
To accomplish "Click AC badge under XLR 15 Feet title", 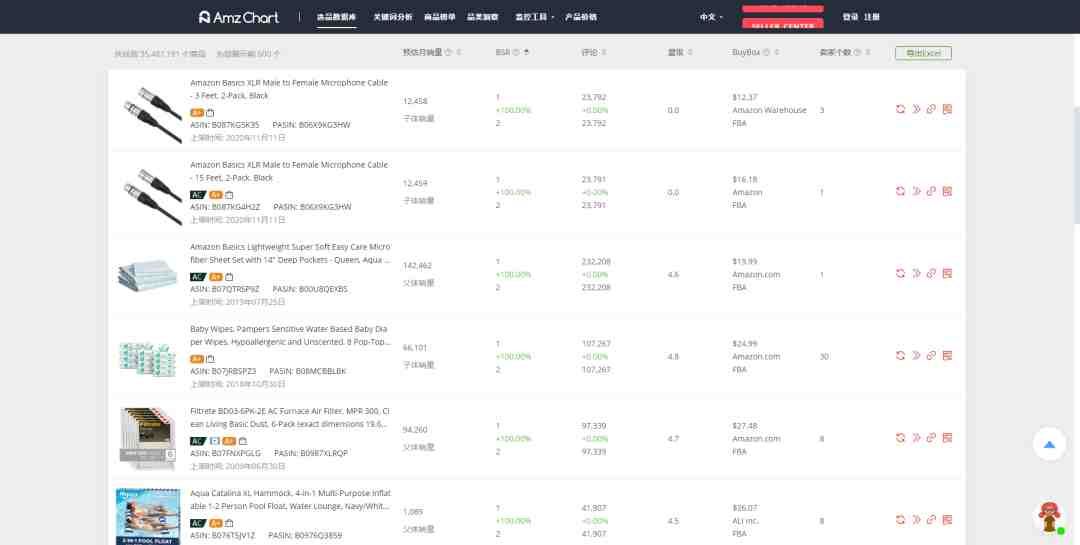I will (x=198, y=194).
